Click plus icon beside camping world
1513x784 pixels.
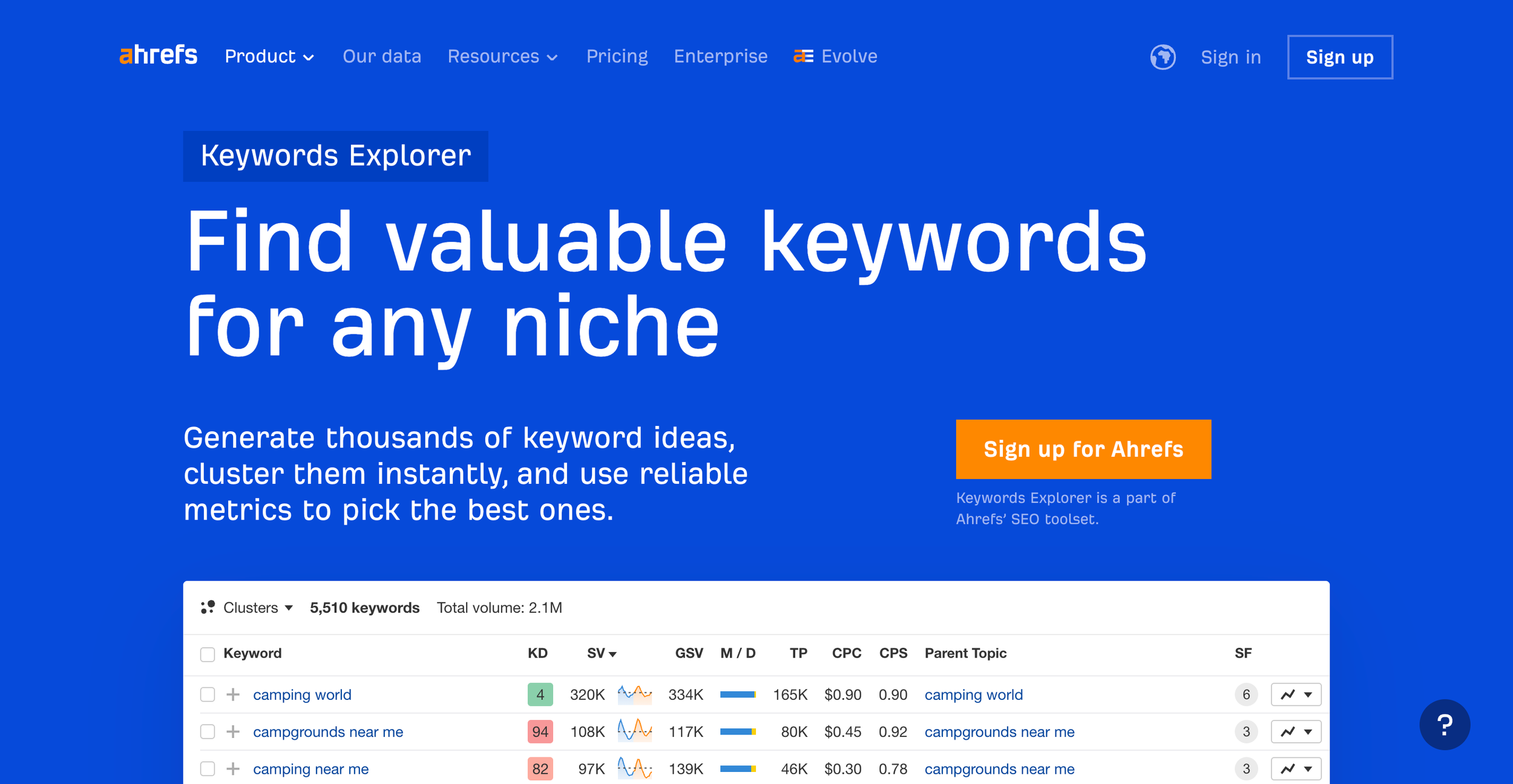pos(233,694)
